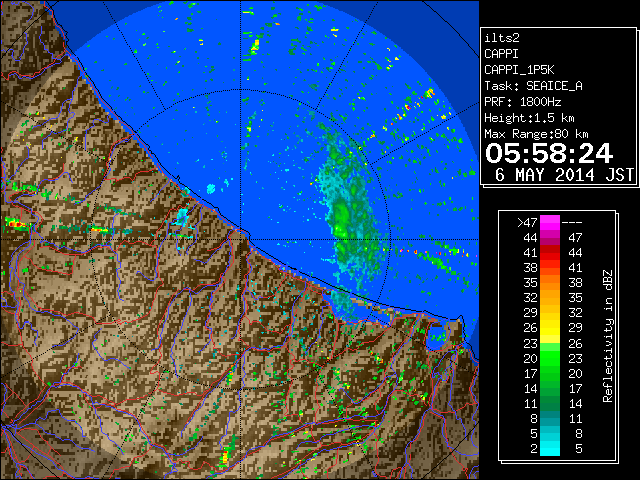
Task: Click the '---' legend upper-bound label
Action: [572, 223]
